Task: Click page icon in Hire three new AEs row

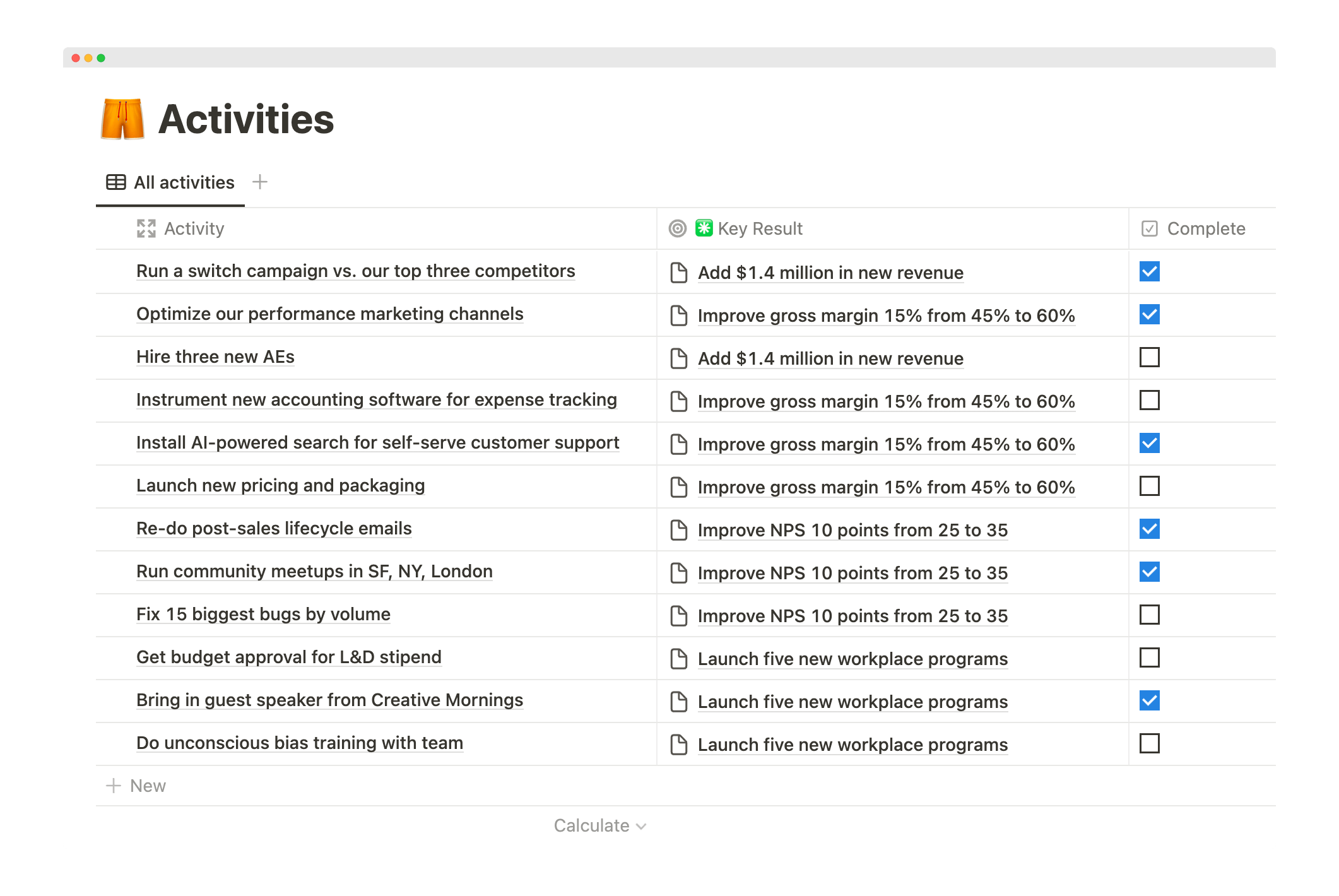Action: pos(679,358)
